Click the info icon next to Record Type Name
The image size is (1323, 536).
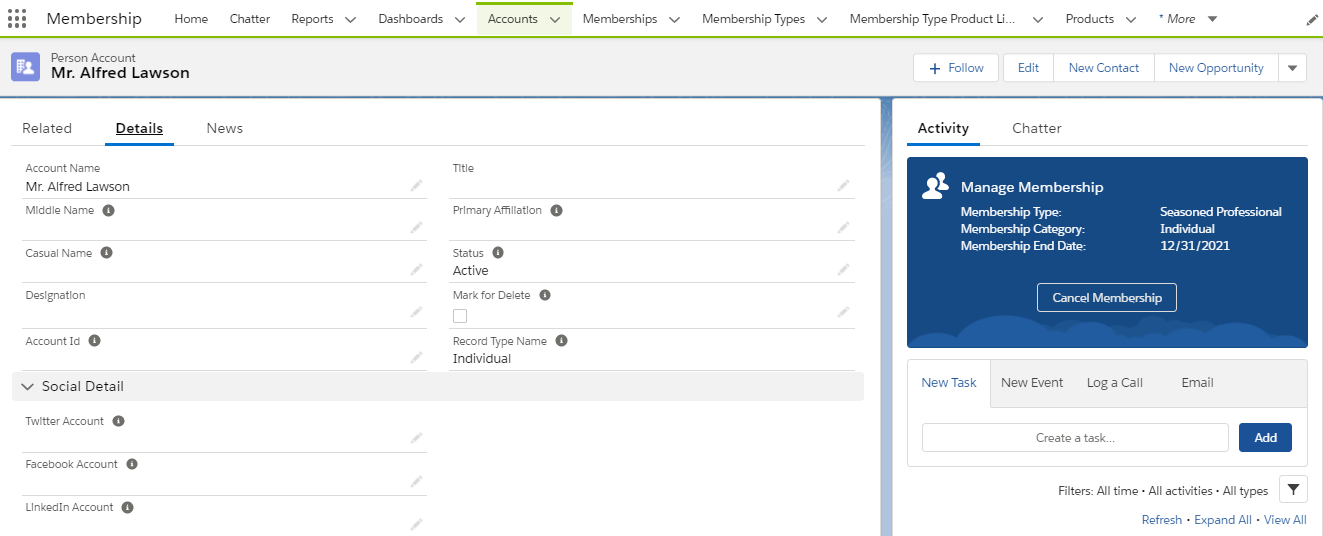[561, 341]
